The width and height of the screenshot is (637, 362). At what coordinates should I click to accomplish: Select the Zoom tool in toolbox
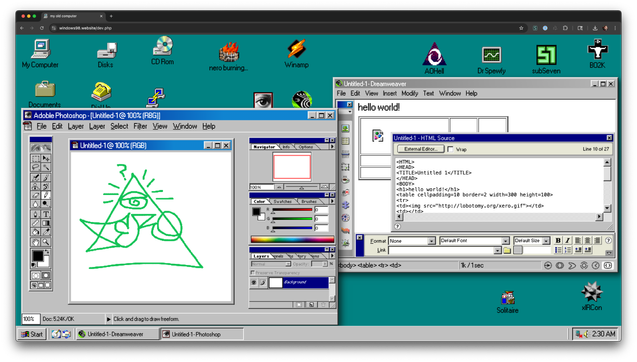click(46, 242)
